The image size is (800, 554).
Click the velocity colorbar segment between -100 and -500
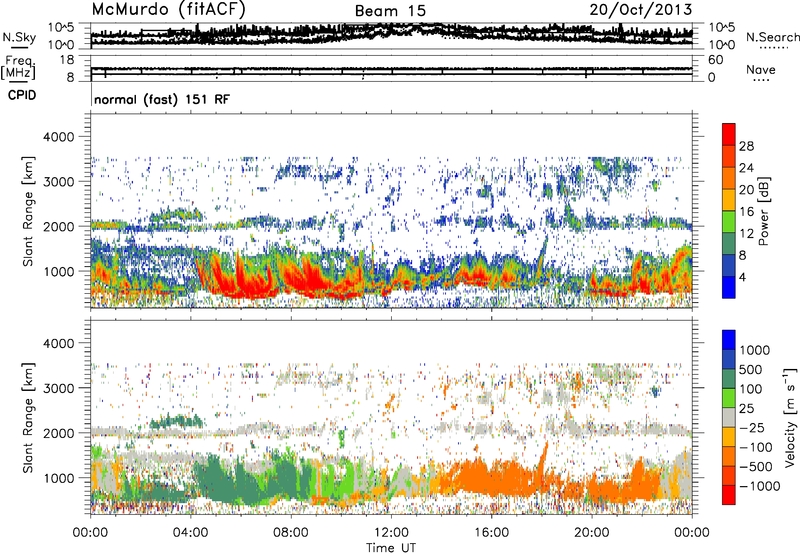[x=729, y=456]
